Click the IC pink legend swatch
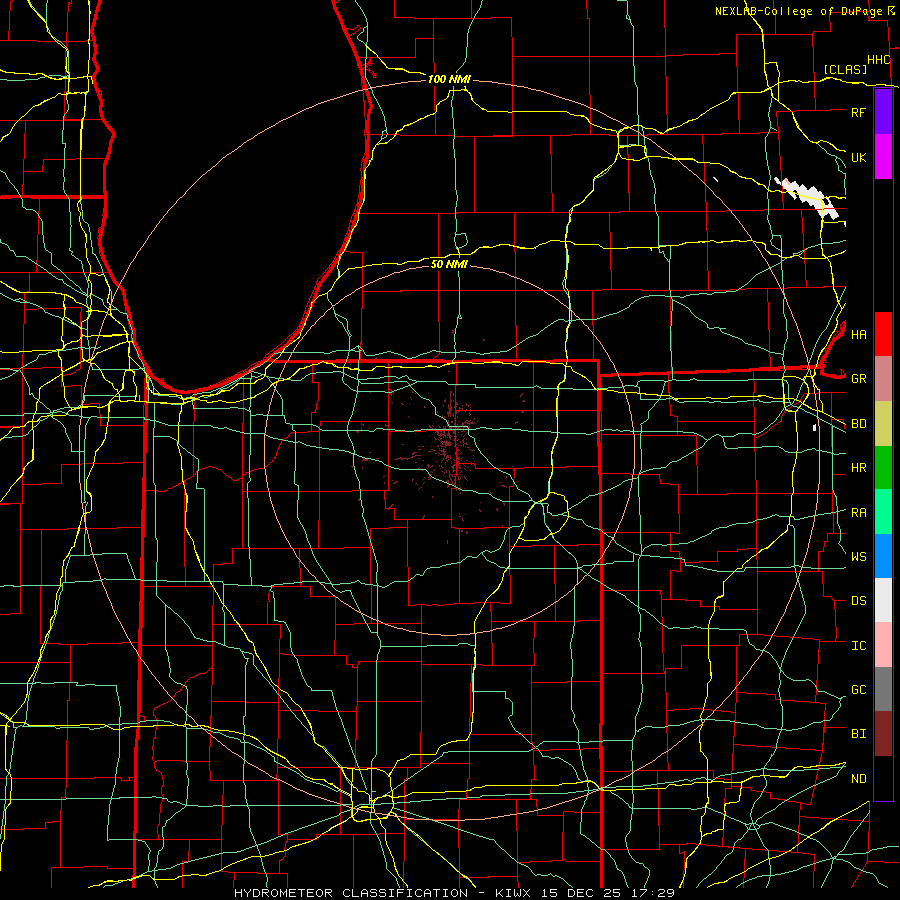The height and width of the screenshot is (900, 900). click(x=883, y=645)
